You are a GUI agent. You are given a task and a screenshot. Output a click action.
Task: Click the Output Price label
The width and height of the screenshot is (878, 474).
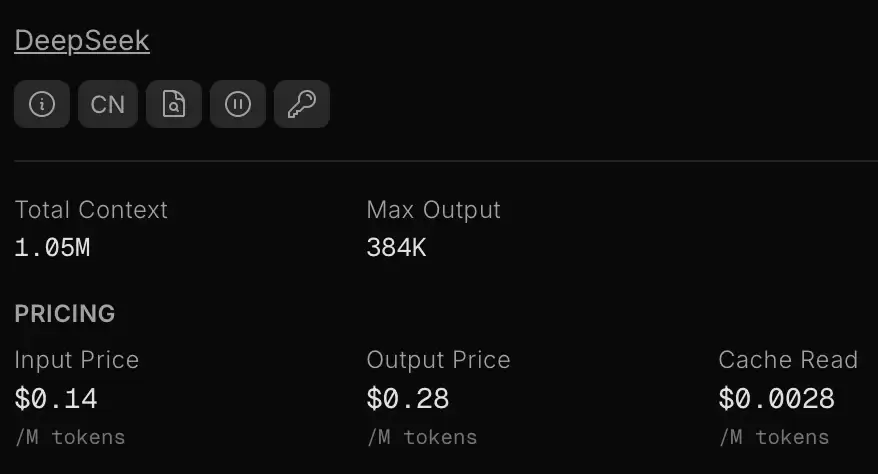pyautogui.click(x=438, y=360)
